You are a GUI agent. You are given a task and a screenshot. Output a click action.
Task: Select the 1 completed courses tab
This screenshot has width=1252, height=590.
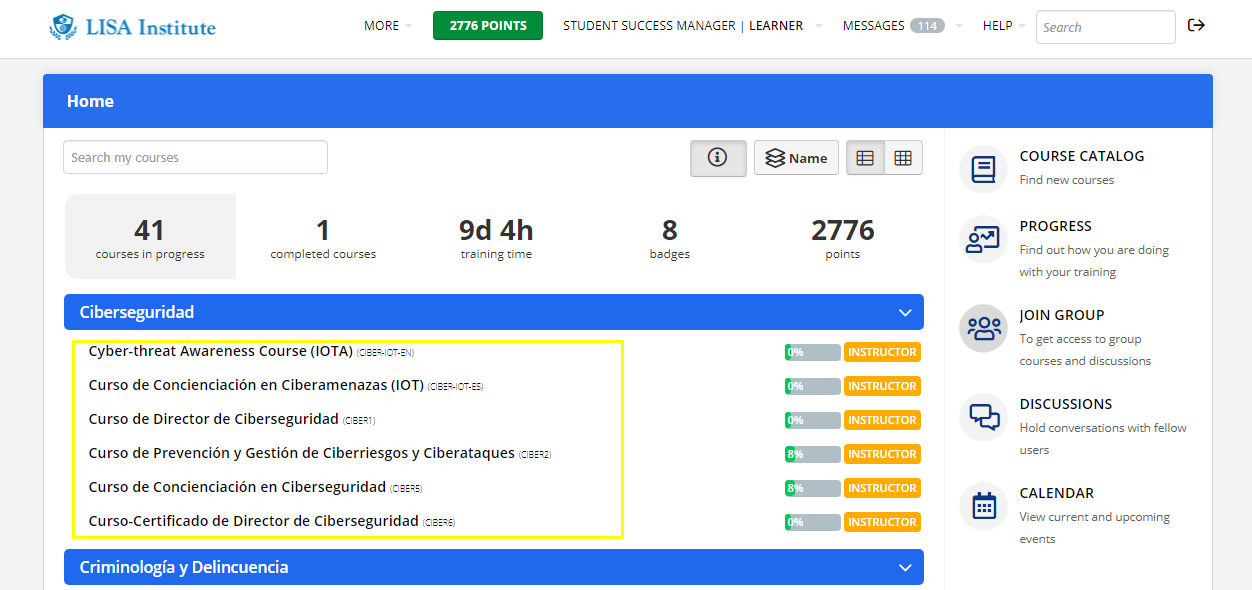click(323, 237)
